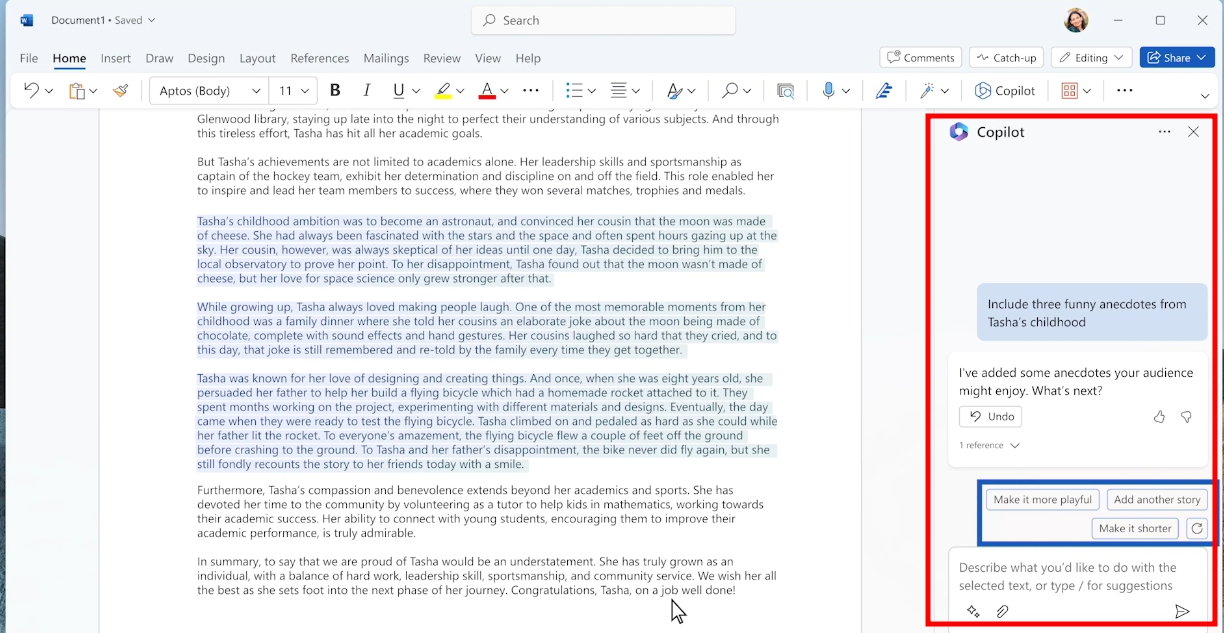Open the reuse files search icon
1224x633 pixels.
785,91
